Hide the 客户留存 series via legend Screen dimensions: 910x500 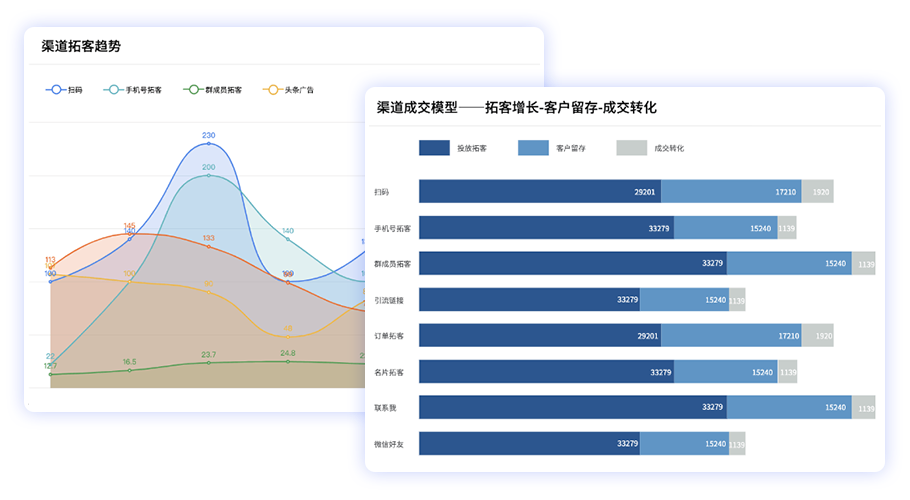533,148
